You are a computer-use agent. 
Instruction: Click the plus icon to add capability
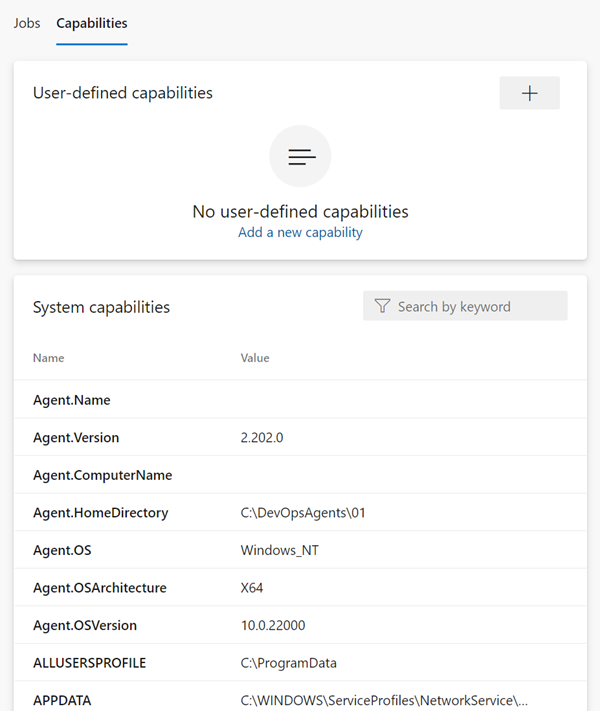(x=529, y=93)
